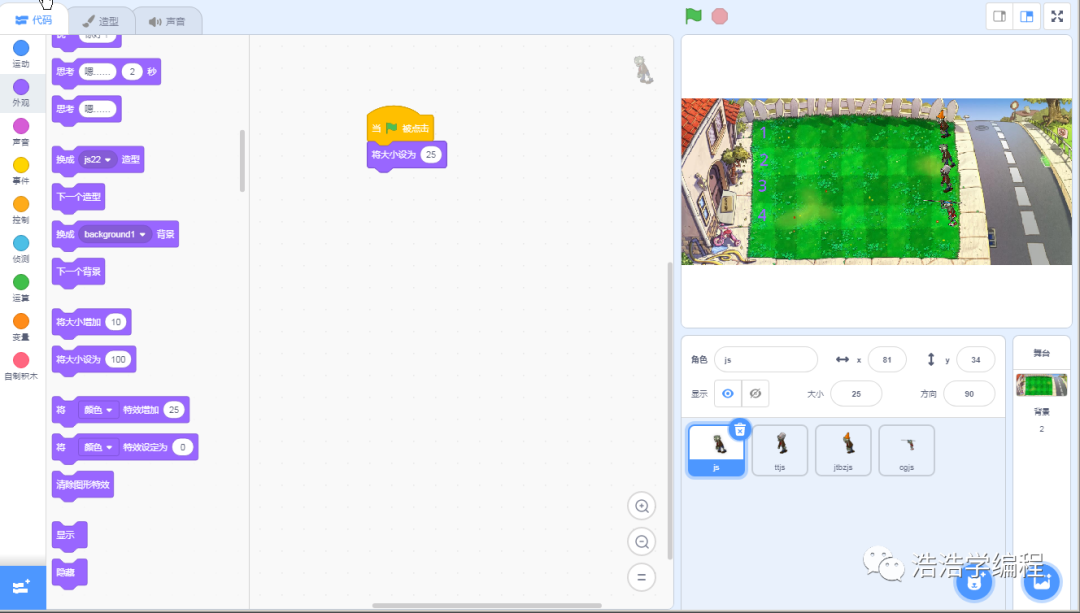Select the stage backdrop thumbnail
The width and height of the screenshot is (1080, 613).
tap(1041, 385)
